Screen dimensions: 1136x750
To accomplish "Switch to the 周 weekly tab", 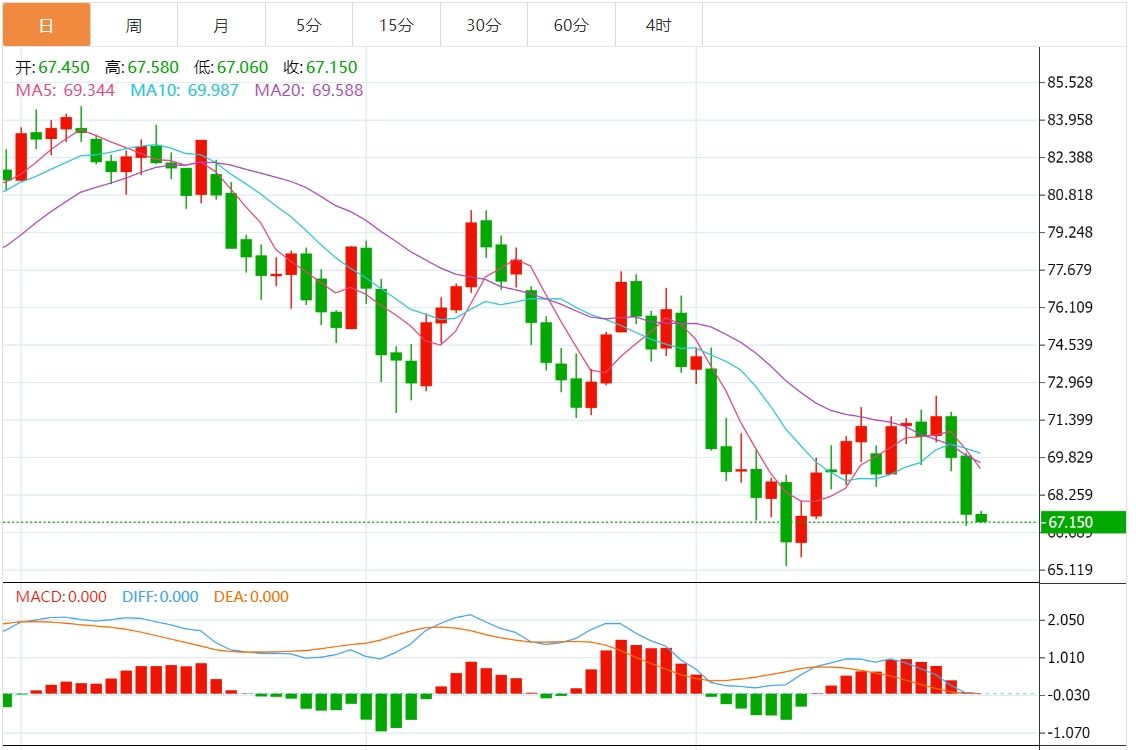I will 134,25.
